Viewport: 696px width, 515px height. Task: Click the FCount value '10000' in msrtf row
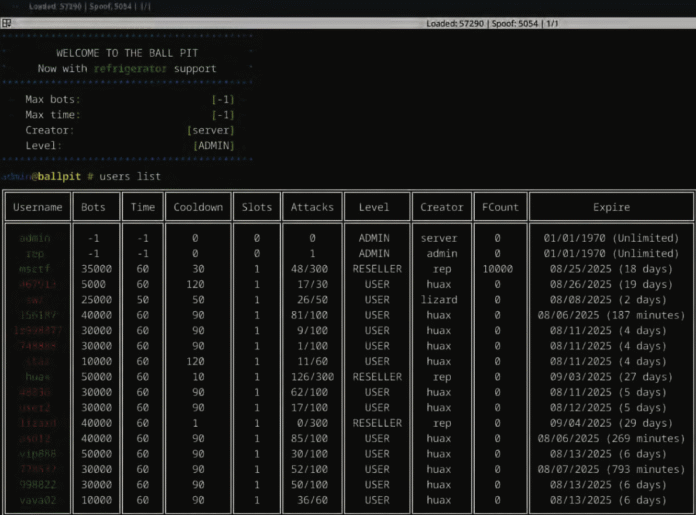pyautogui.click(x=497, y=269)
